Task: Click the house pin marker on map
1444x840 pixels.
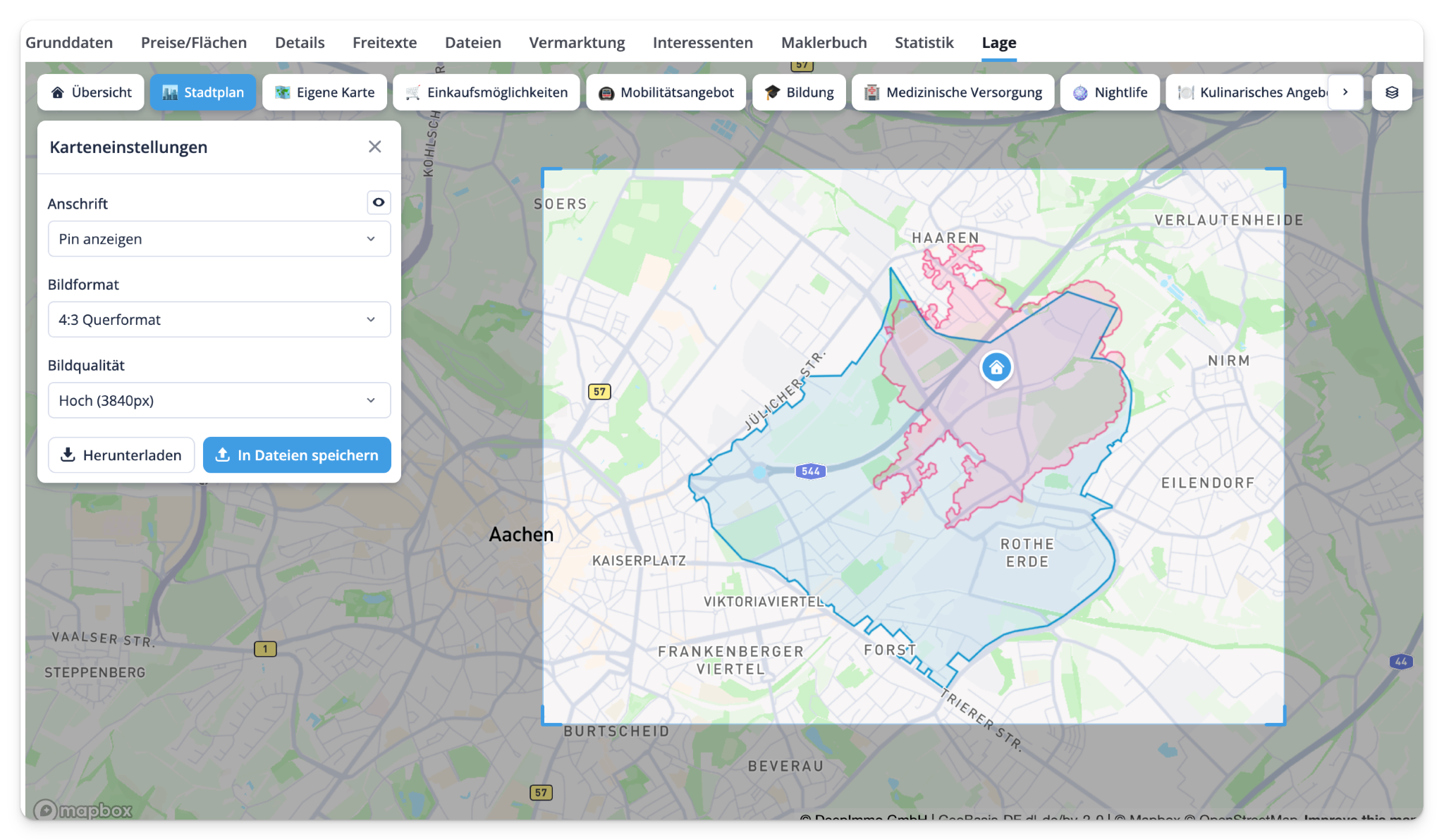Action: point(996,367)
